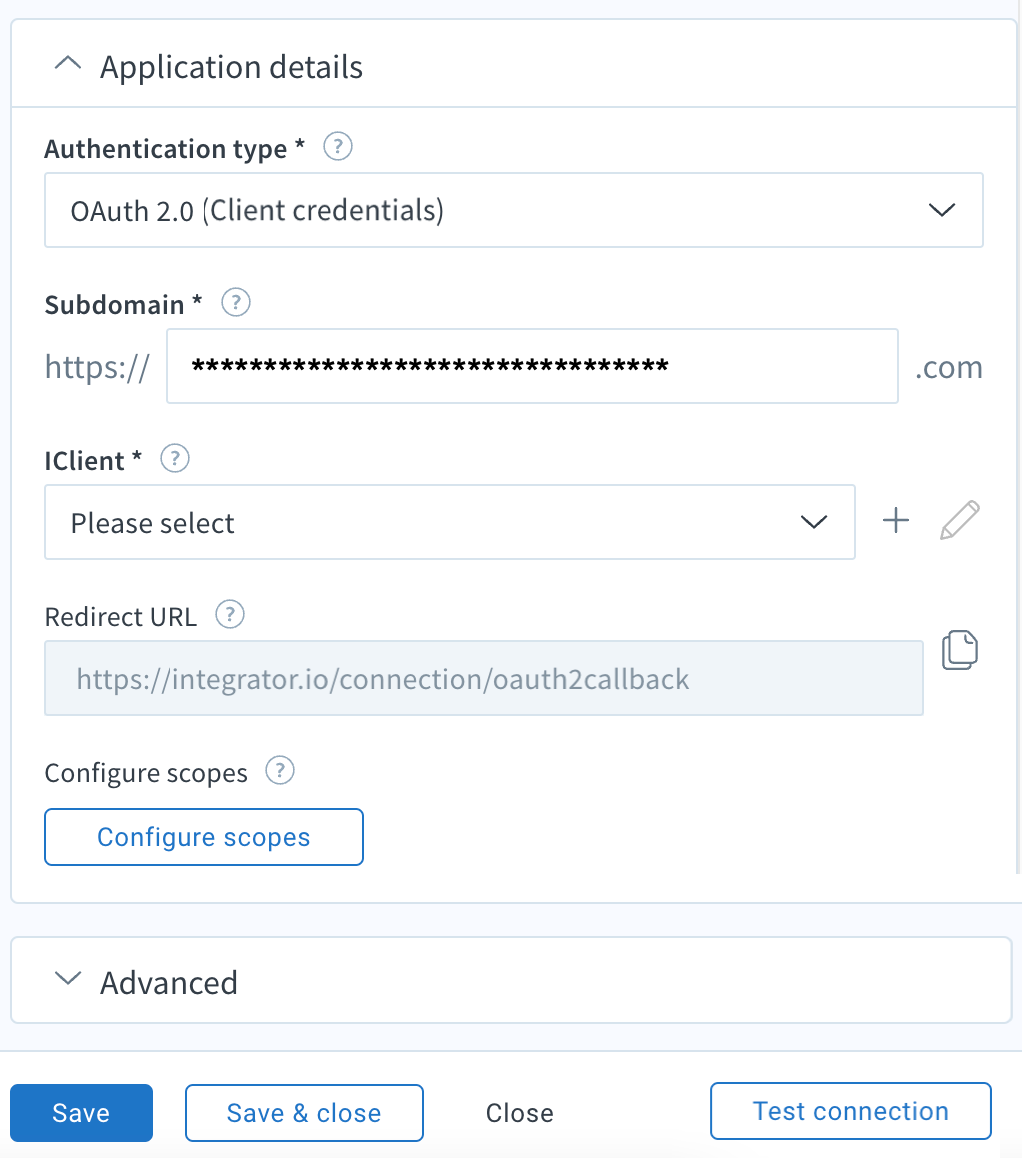Screen dimensions: 1022x1158
Task: Edit IClient using the pencil icon
Action: (x=960, y=521)
